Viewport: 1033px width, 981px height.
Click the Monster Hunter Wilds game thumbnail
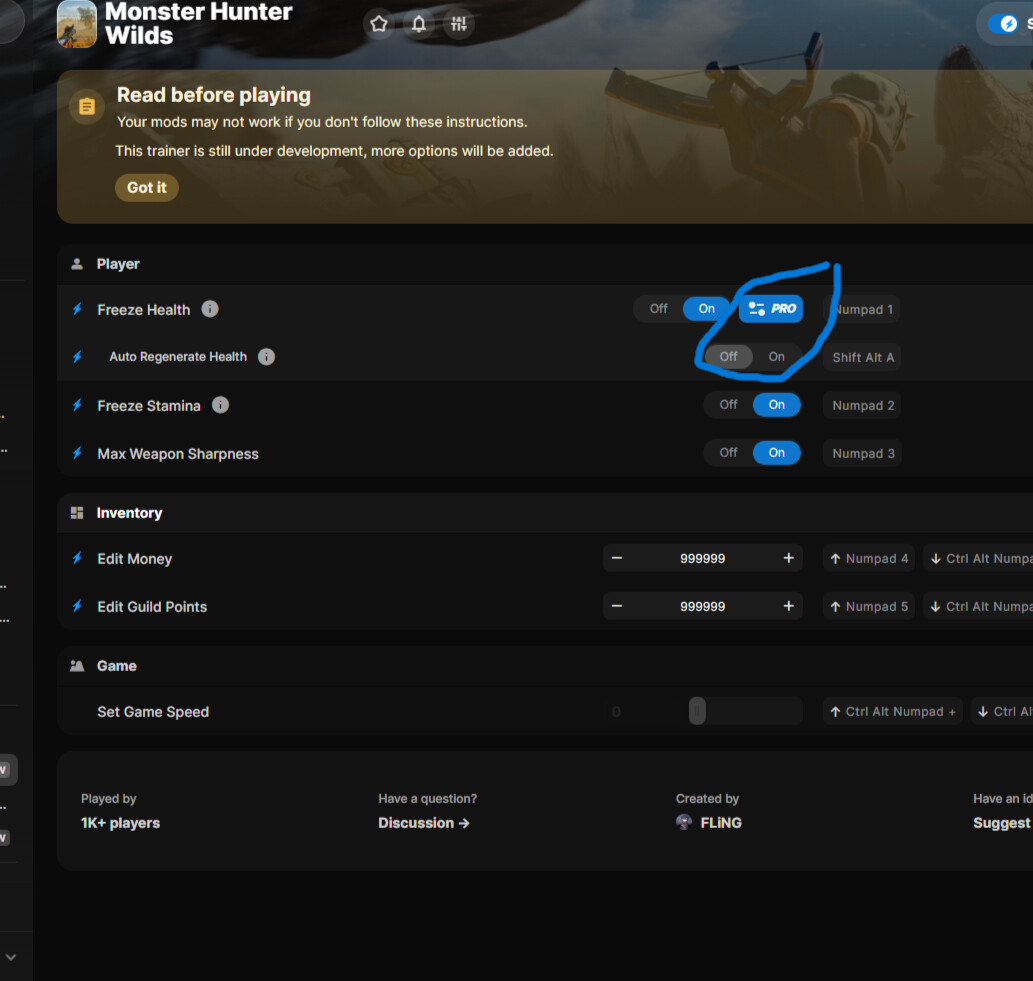76,24
